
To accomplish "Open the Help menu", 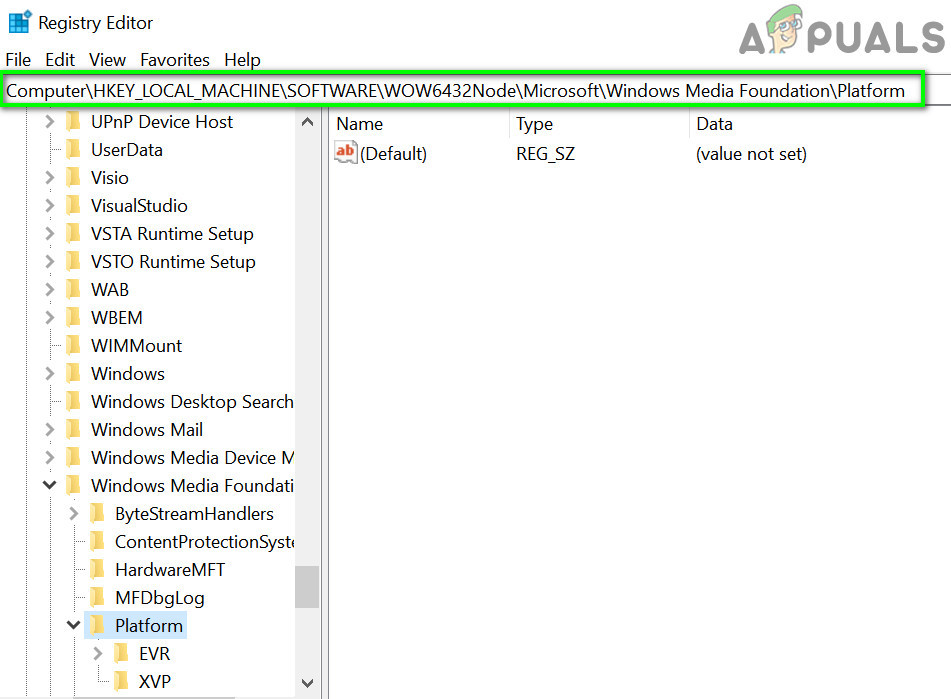I will [242, 59].
